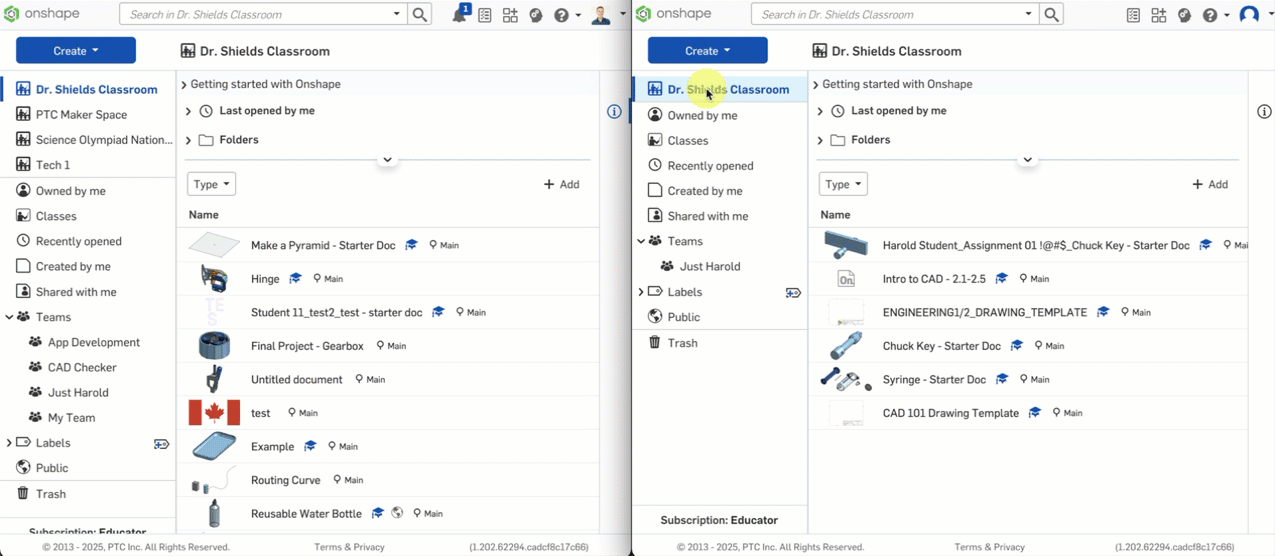Open help question-mark menu in right window
The image size is (1275, 556).
(1215, 15)
